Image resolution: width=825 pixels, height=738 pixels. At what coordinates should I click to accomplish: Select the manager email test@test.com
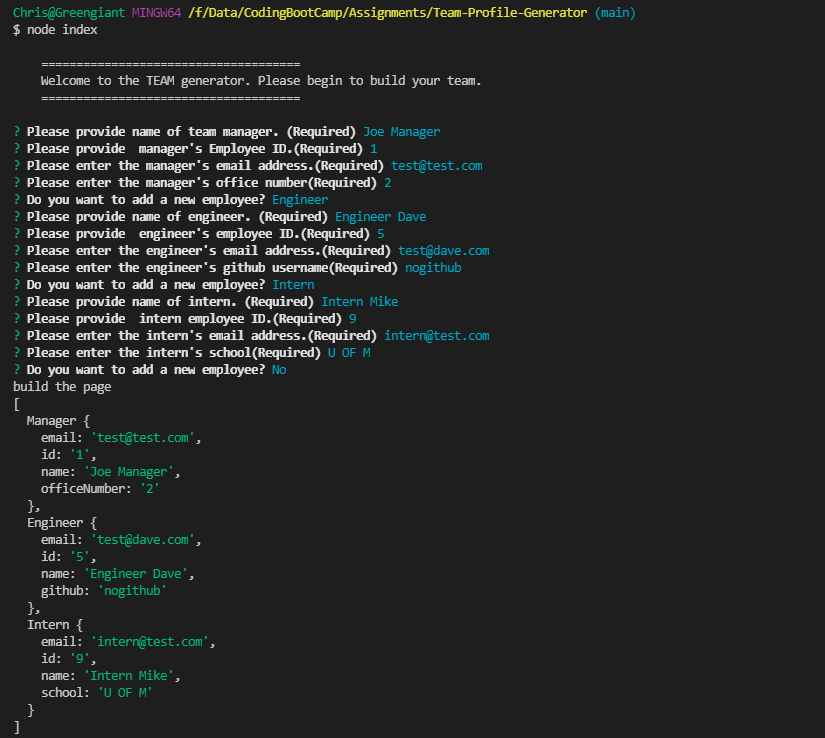[x=436, y=165]
